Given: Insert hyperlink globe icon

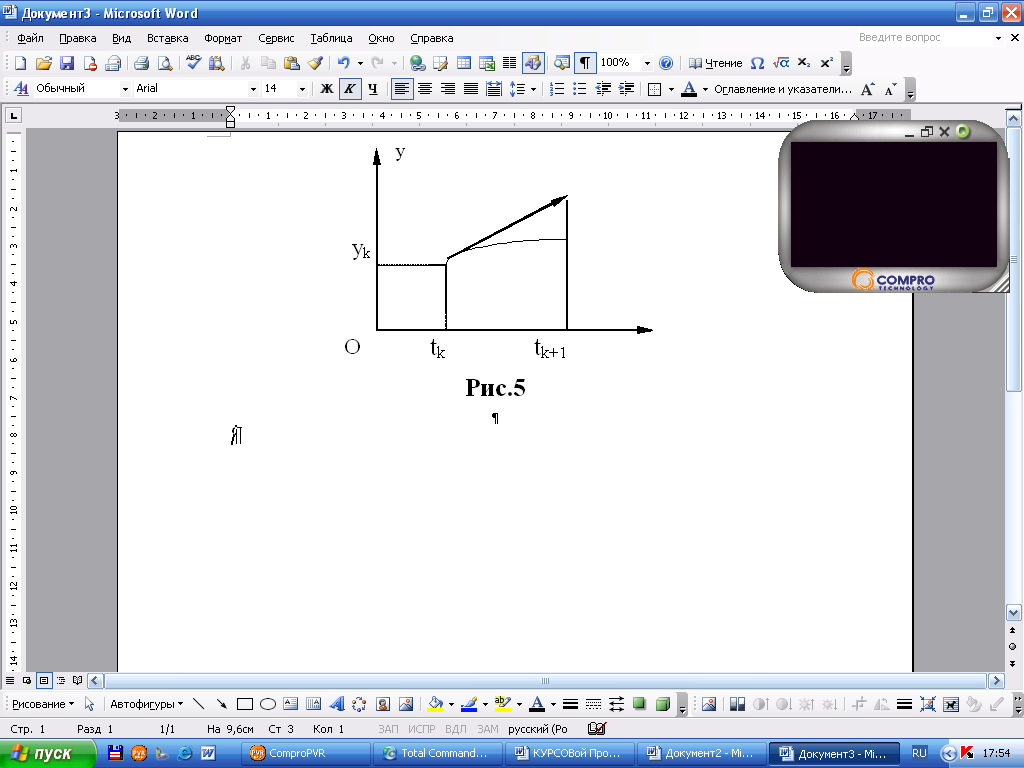Looking at the screenshot, I should click(417, 63).
